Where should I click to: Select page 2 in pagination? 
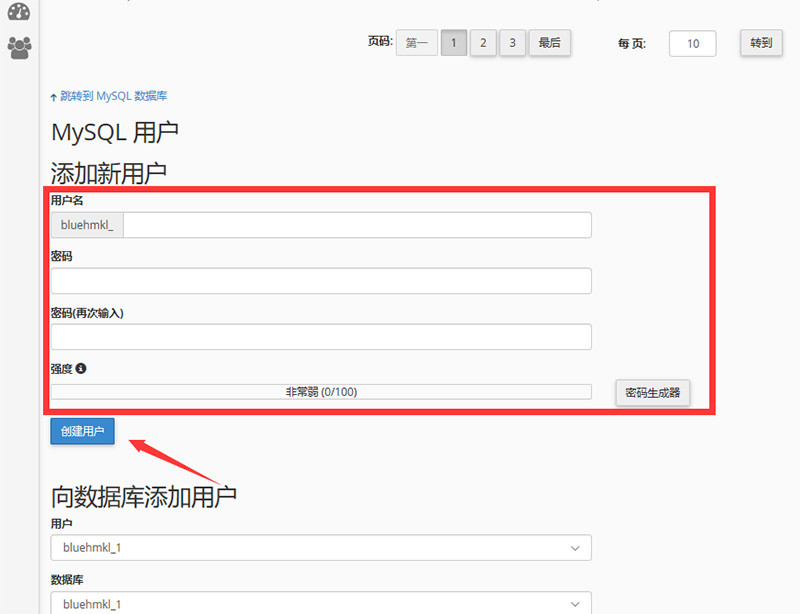(483, 43)
